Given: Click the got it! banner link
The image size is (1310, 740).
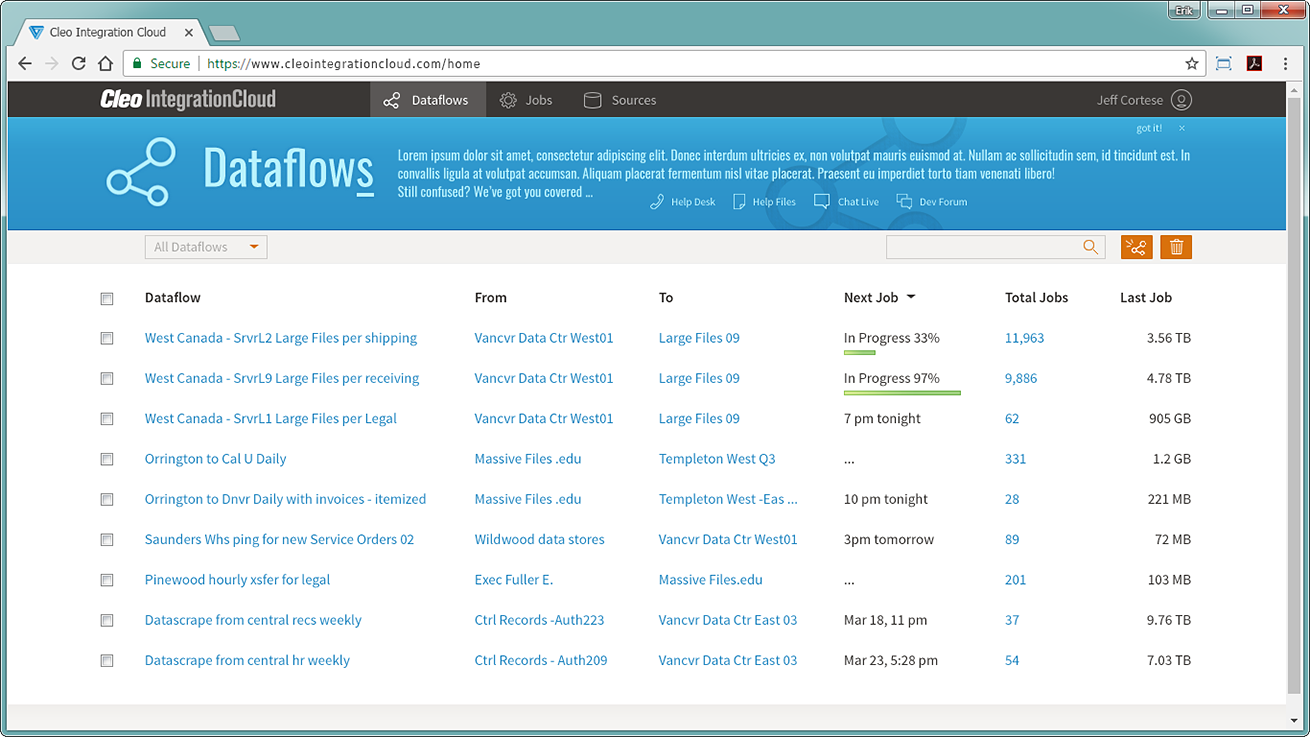Looking at the screenshot, I should (1149, 128).
